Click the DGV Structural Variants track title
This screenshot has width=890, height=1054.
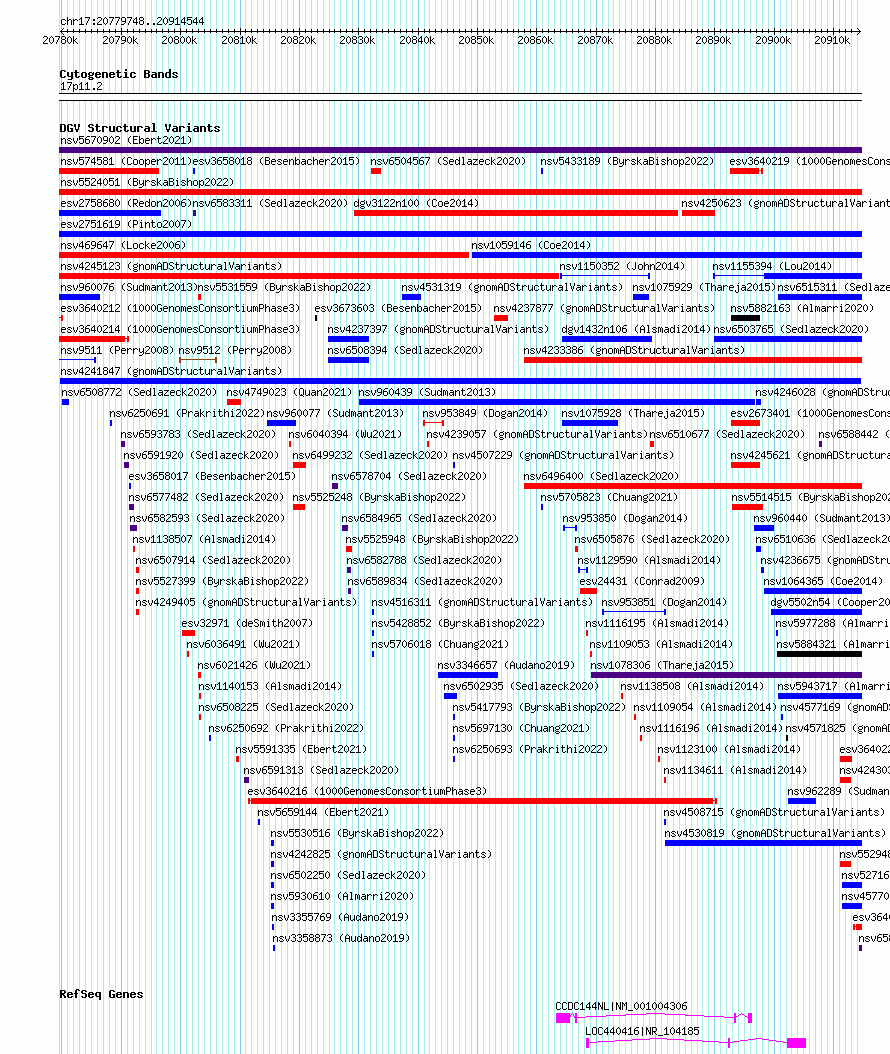click(x=140, y=128)
